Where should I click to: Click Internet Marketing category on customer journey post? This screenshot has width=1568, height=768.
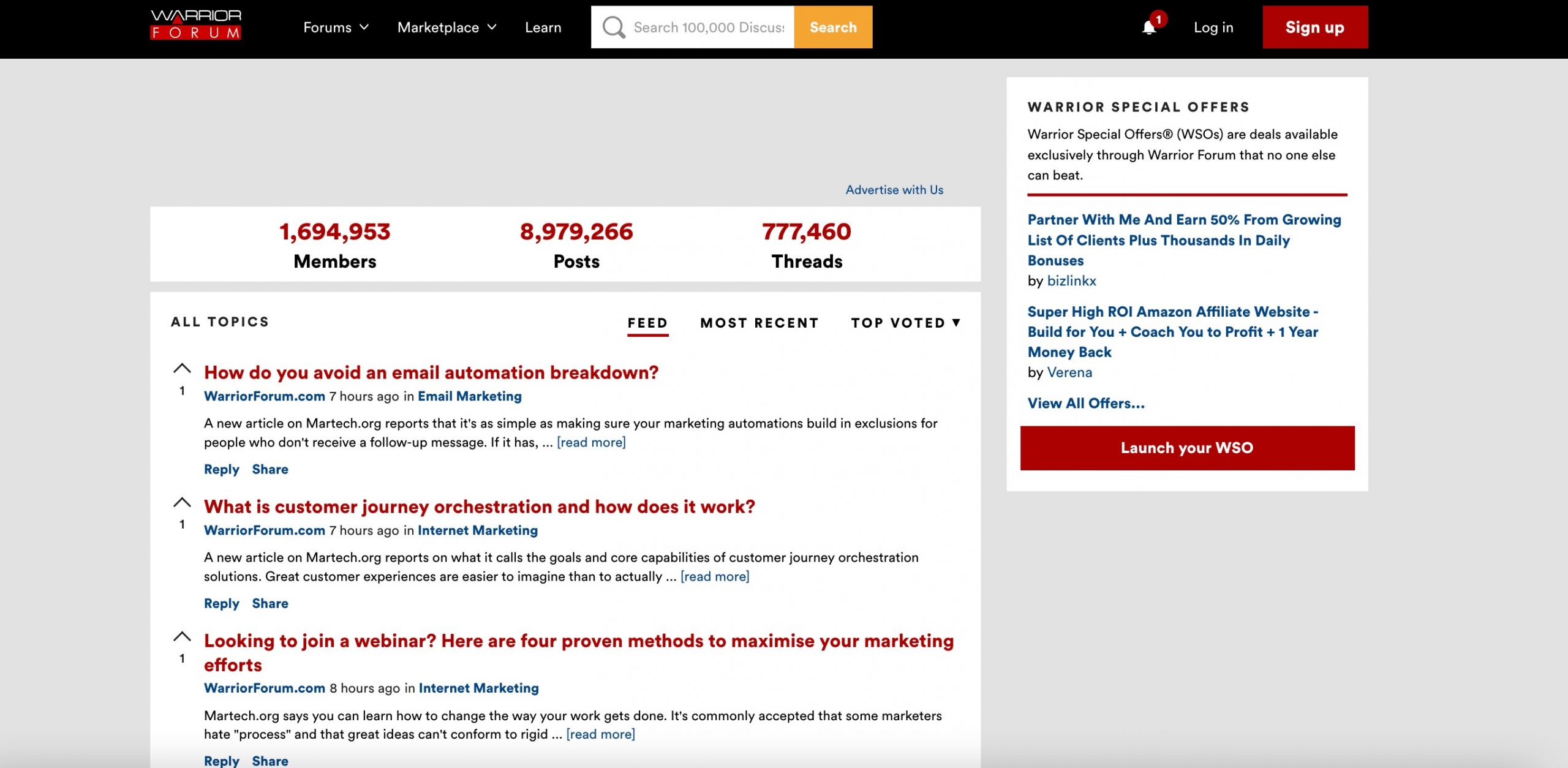click(x=478, y=530)
